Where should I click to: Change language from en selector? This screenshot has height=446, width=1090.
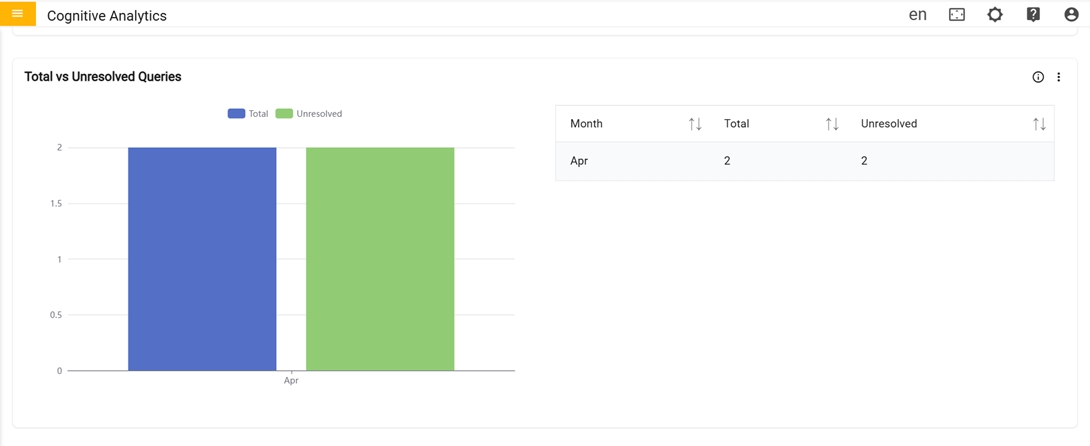click(x=917, y=15)
